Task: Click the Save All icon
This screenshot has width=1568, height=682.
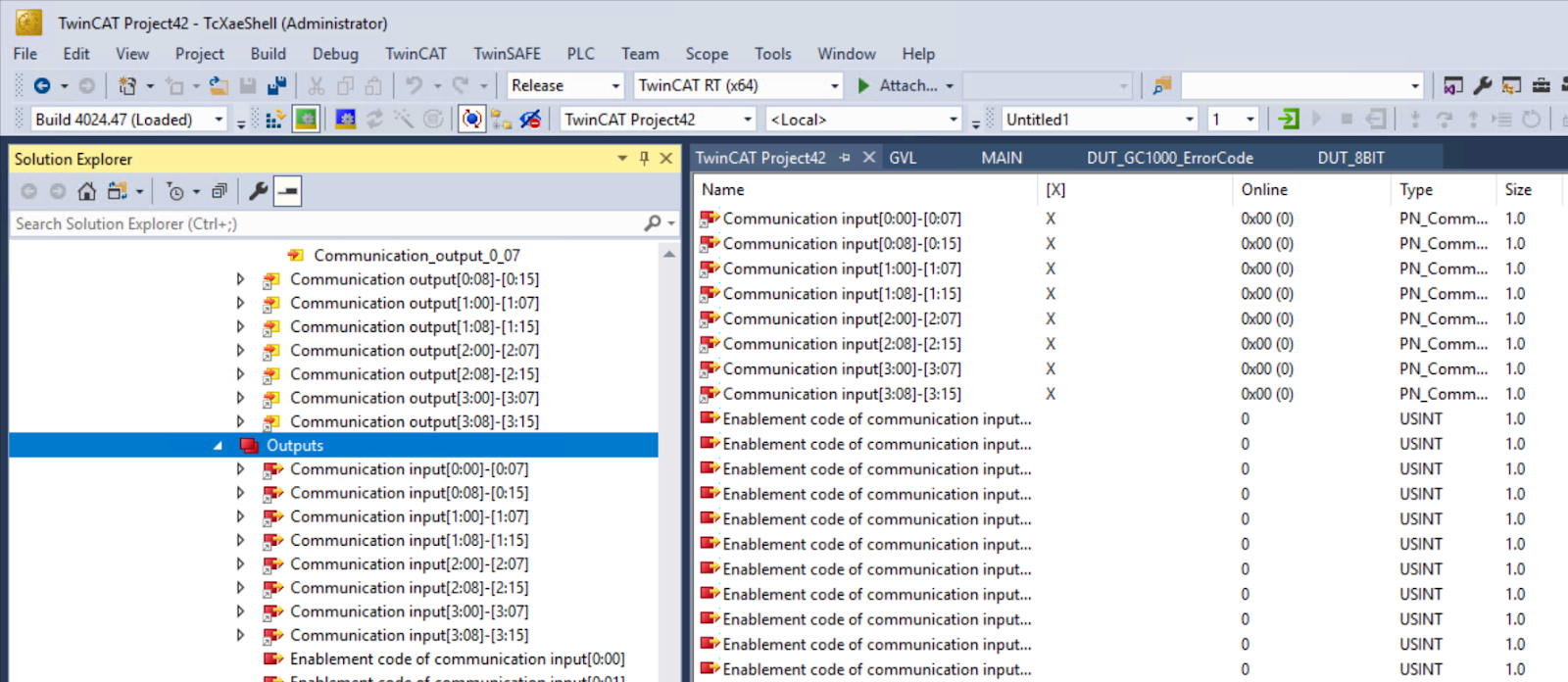Action: click(x=277, y=86)
